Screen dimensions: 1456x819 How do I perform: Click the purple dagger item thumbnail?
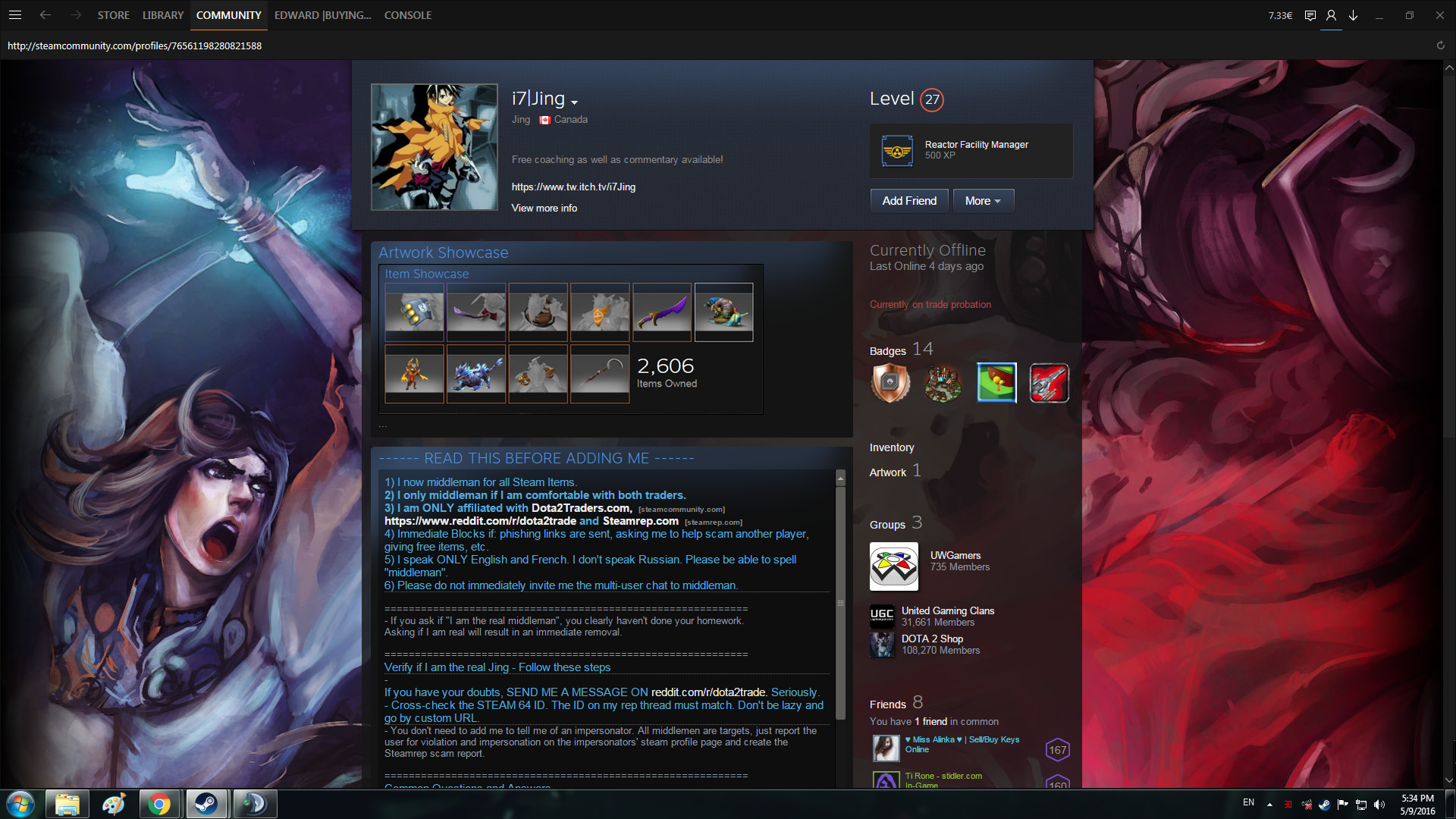point(661,312)
